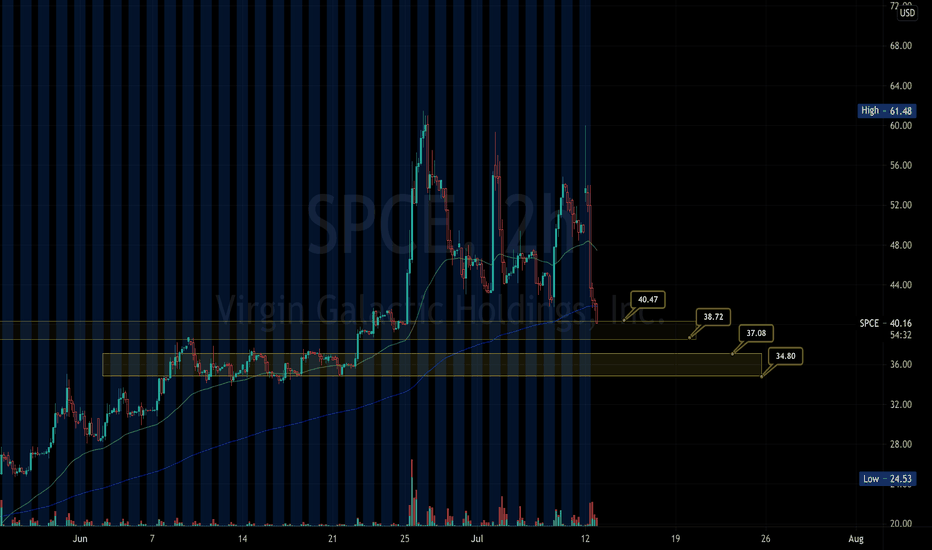Select the 37.08 price callout
The height and width of the screenshot is (550, 932).
pyautogui.click(x=756, y=333)
